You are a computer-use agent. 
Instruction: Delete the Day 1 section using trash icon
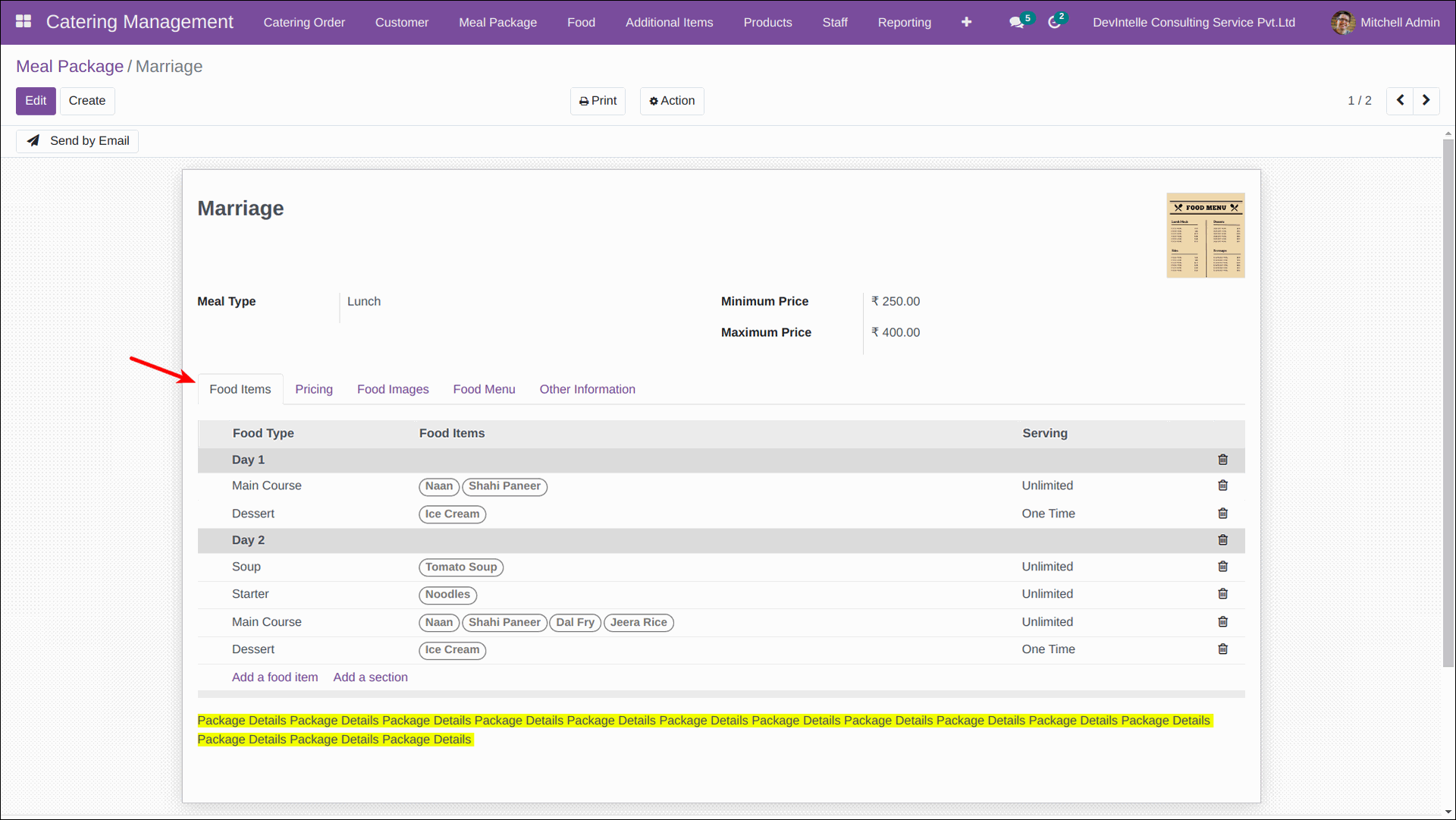(1222, 459)
